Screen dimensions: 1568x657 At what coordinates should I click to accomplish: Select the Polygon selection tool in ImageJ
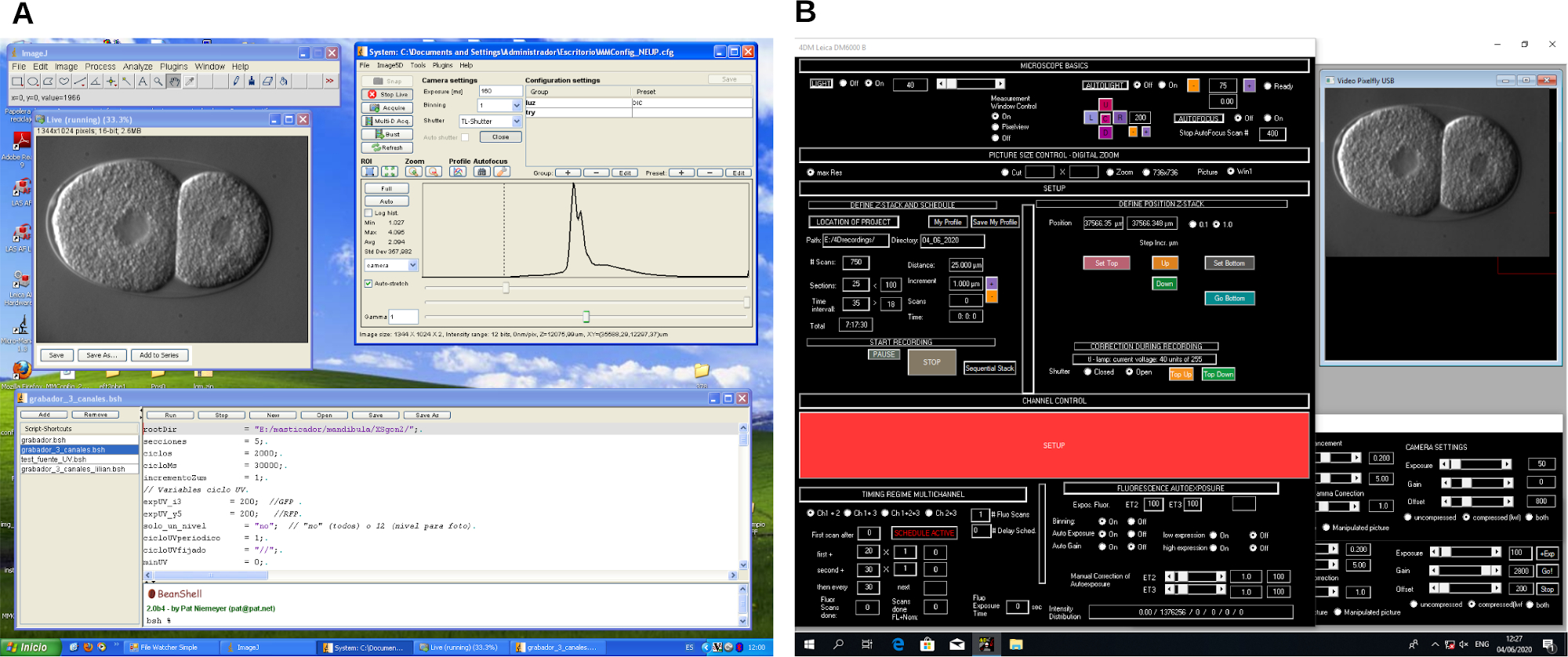[x=48, y=81]
